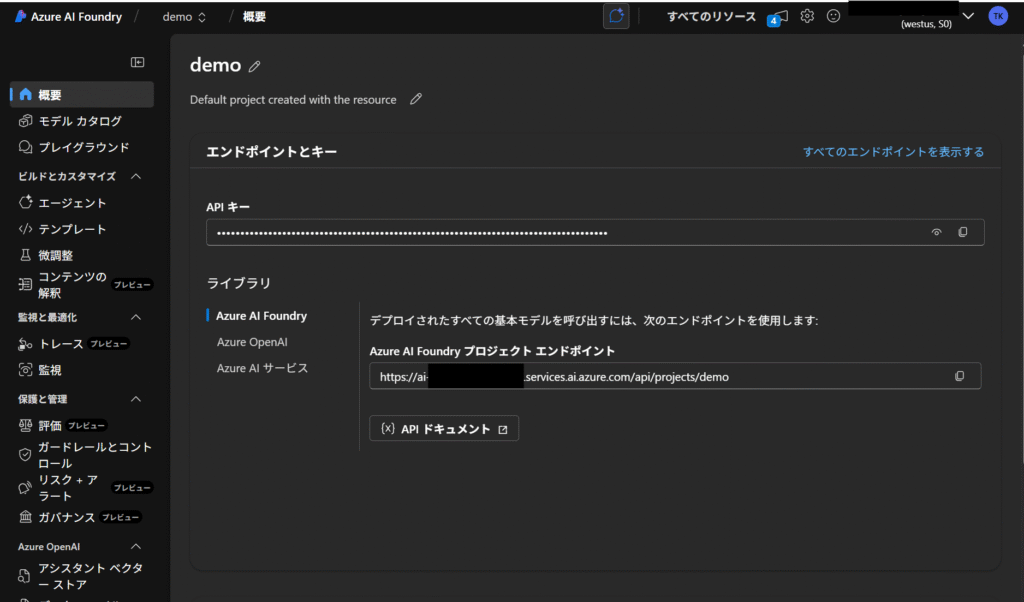Image resolution: width=1024 pixels, height=602 pixels.
Task: Open settings gear icon
Action: (807, 16)
